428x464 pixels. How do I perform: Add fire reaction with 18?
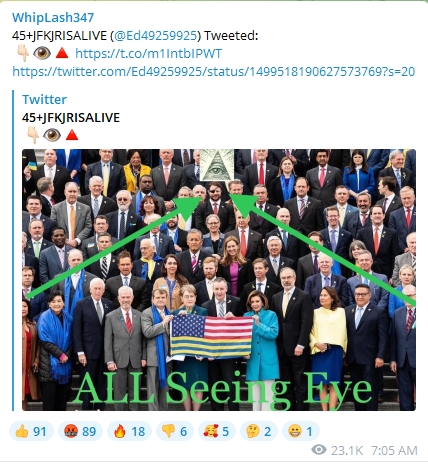(x=129, y=431)
